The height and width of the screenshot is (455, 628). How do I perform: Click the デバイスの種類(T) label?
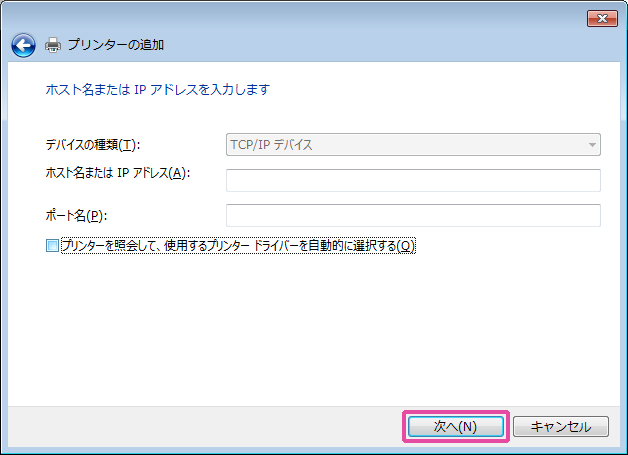(91, 146)
